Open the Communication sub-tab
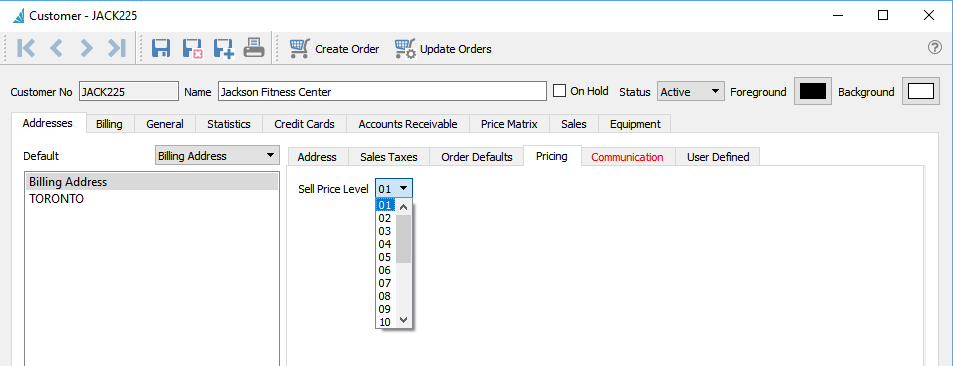The width and height of the screenshot is (953, 366). (x=627, y=157)
